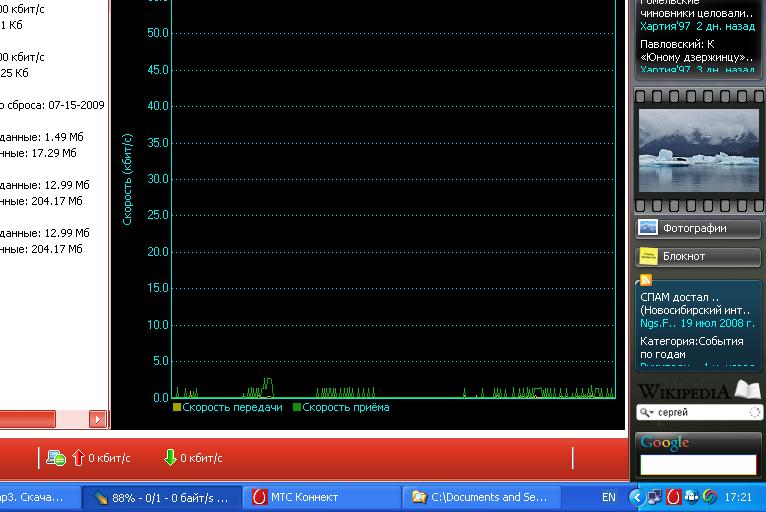Open the Павловский news headline
The width and height of the screenshot is (766, 512).
[696, 51]
